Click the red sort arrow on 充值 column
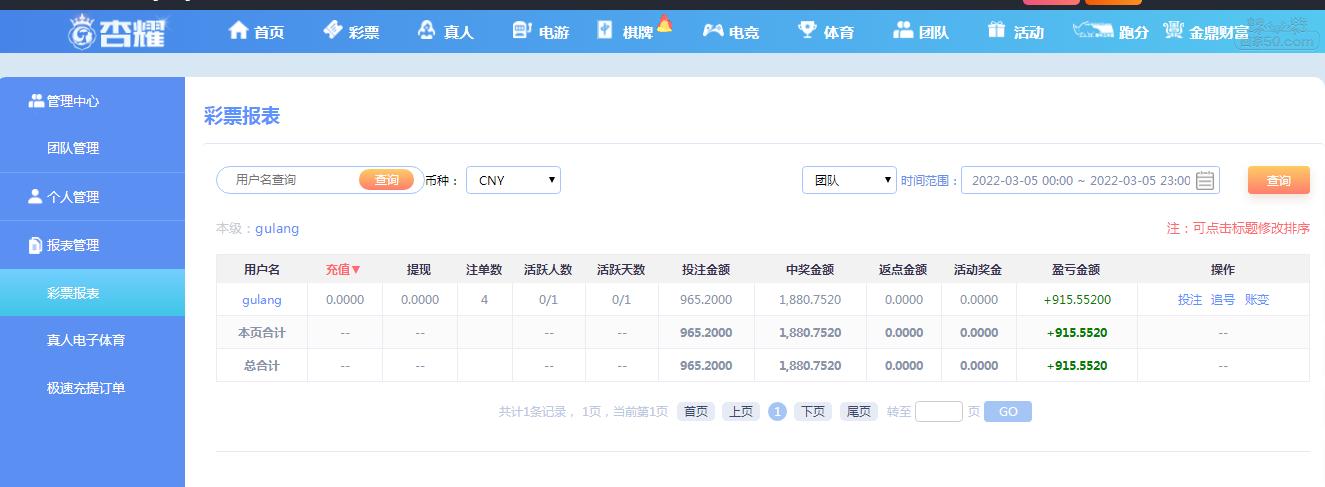Image resolution: width=1325 pixels, height=487 pixels. click(356, 270)
